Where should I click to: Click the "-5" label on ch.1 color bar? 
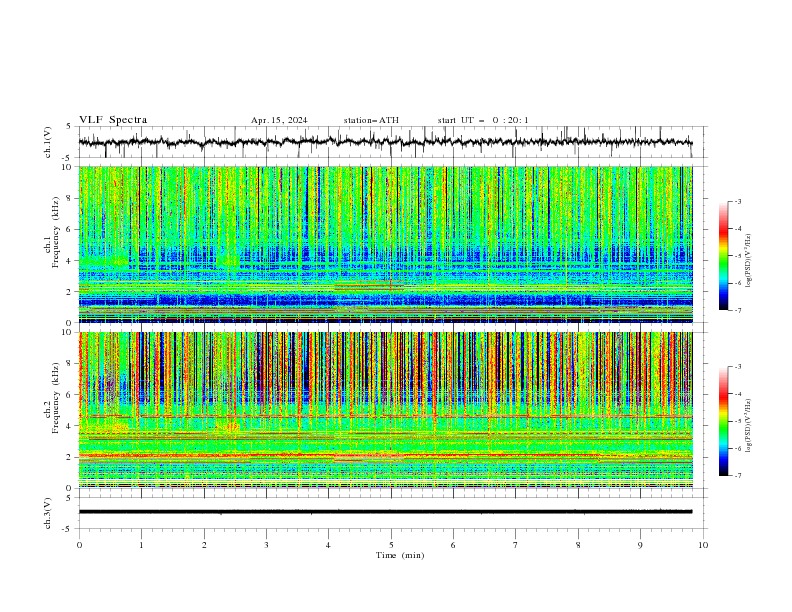click(x=737, y=256)
